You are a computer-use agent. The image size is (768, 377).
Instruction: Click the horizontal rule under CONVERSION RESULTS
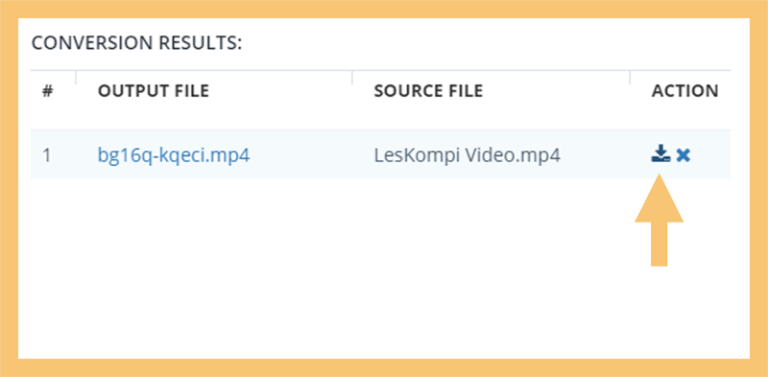point(381,71)
